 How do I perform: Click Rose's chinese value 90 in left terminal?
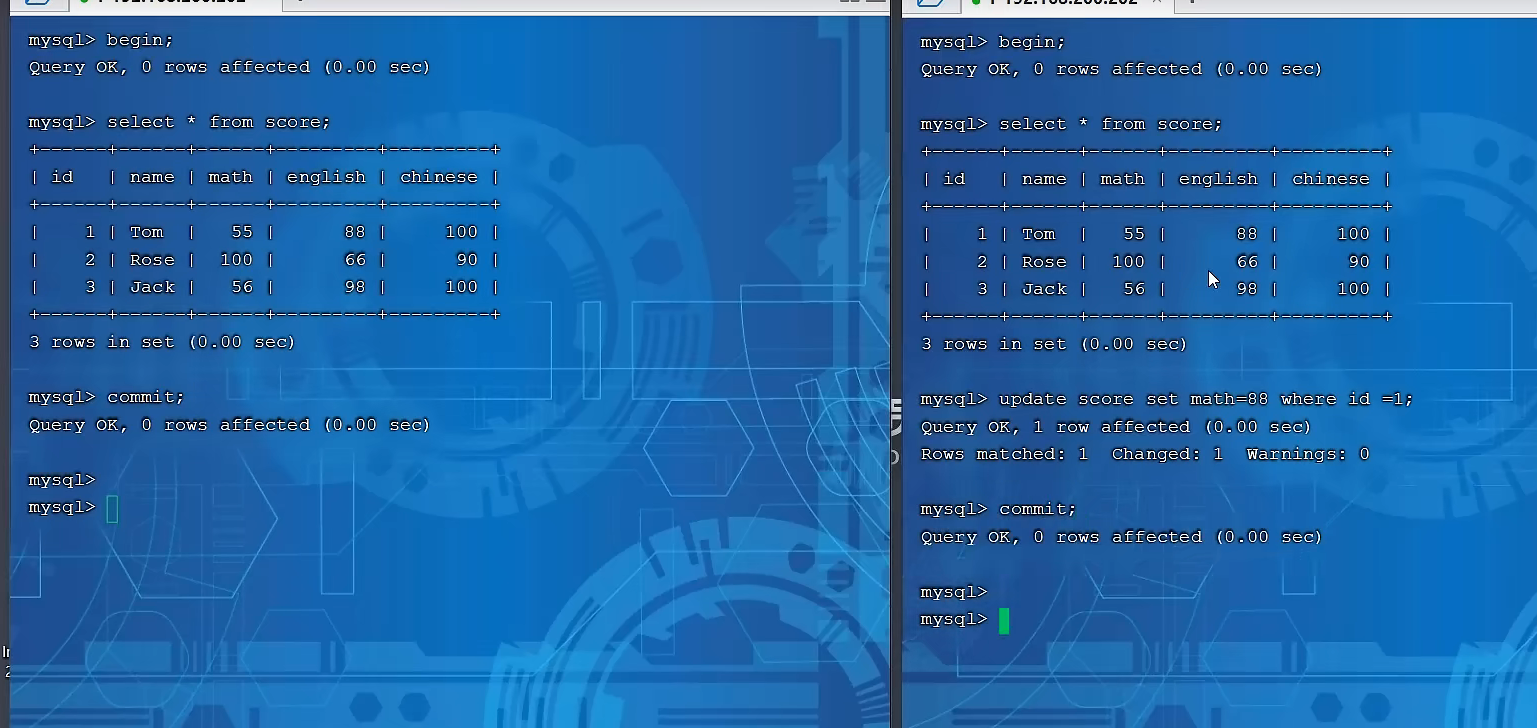(x=466, y=260)
